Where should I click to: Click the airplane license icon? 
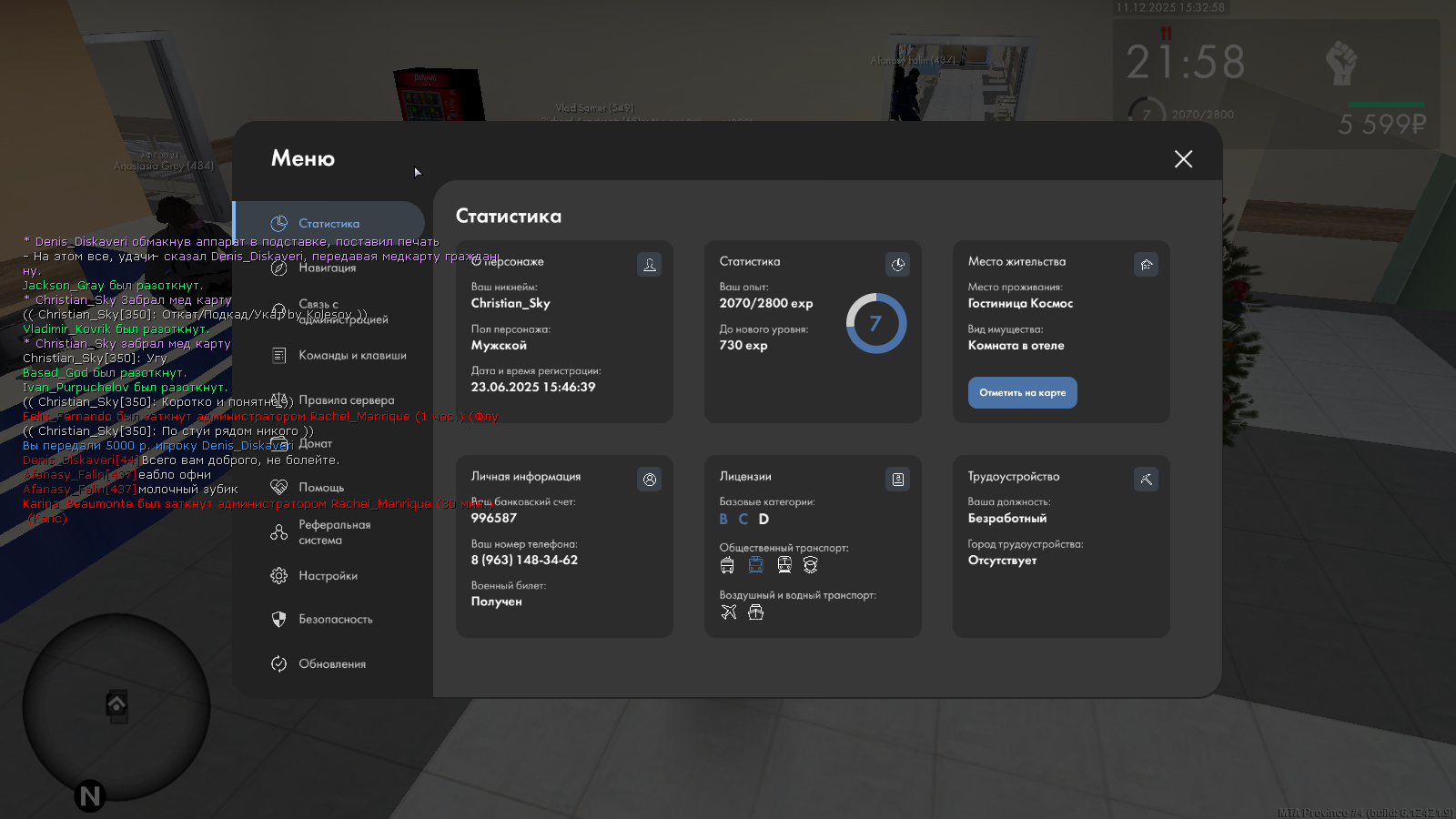point(729,612)
